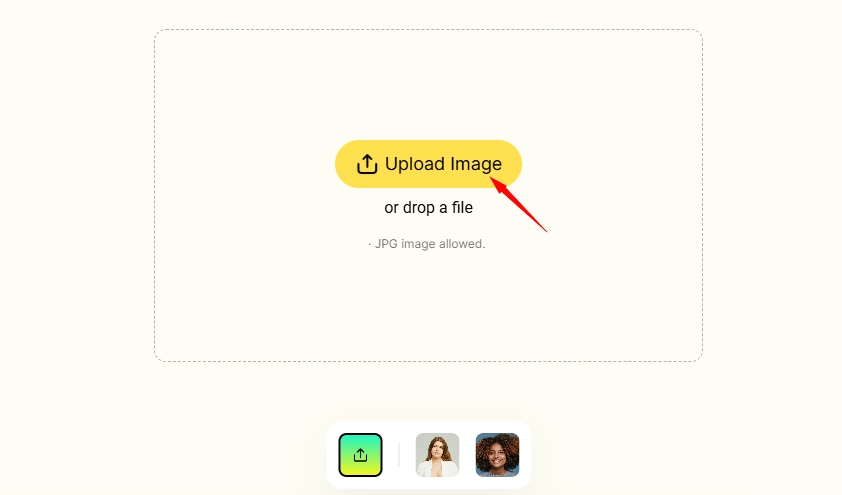
Task: Click the word 'Image' on the yellow button
Action: click(x=476, y=165)
